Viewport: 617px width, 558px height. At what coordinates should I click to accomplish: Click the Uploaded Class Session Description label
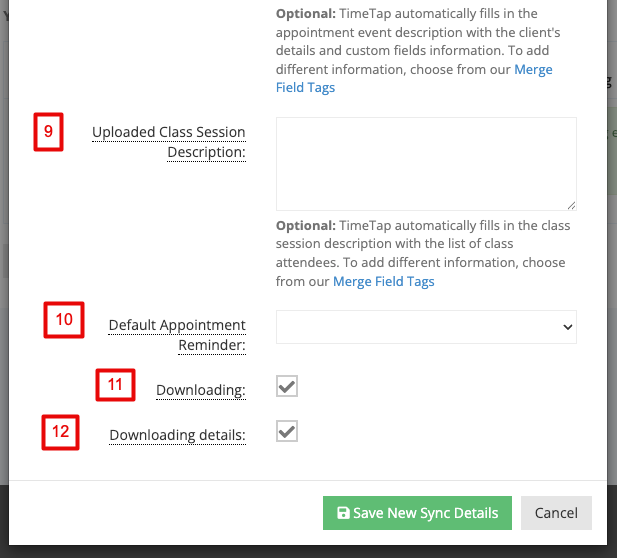coord(169,142)
